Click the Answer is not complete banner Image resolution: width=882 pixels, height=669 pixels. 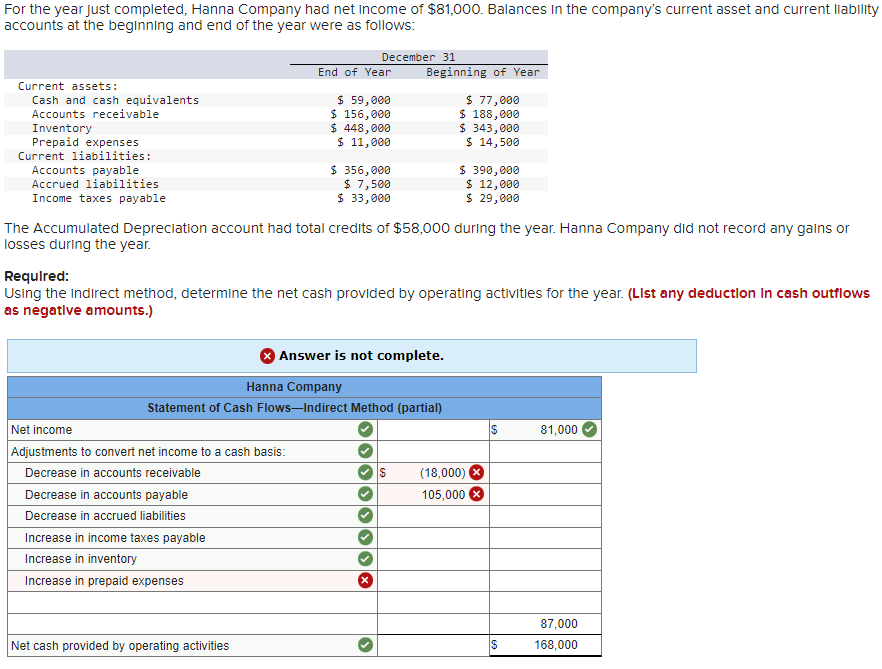pos(352,356)
